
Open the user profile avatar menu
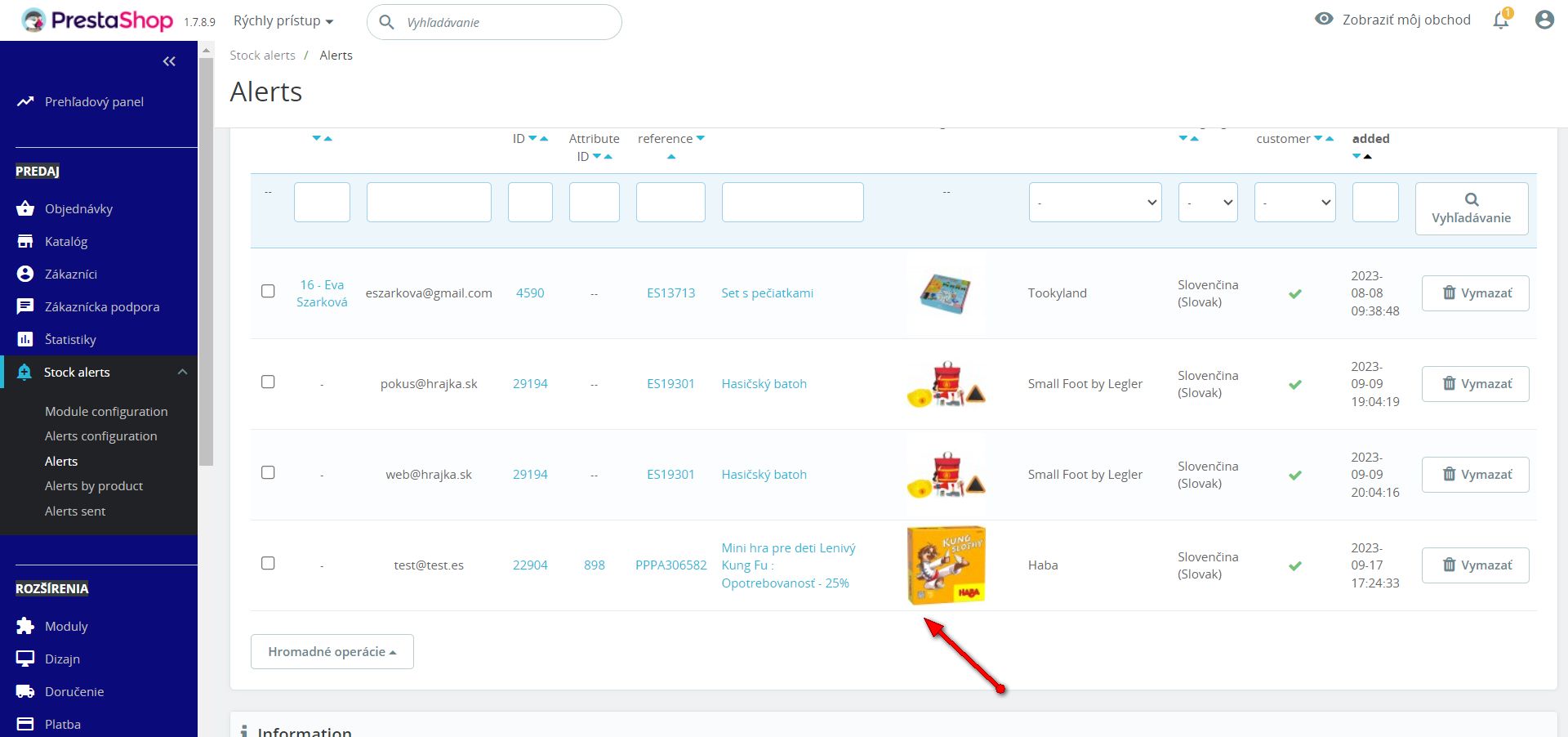(1543, 20)
